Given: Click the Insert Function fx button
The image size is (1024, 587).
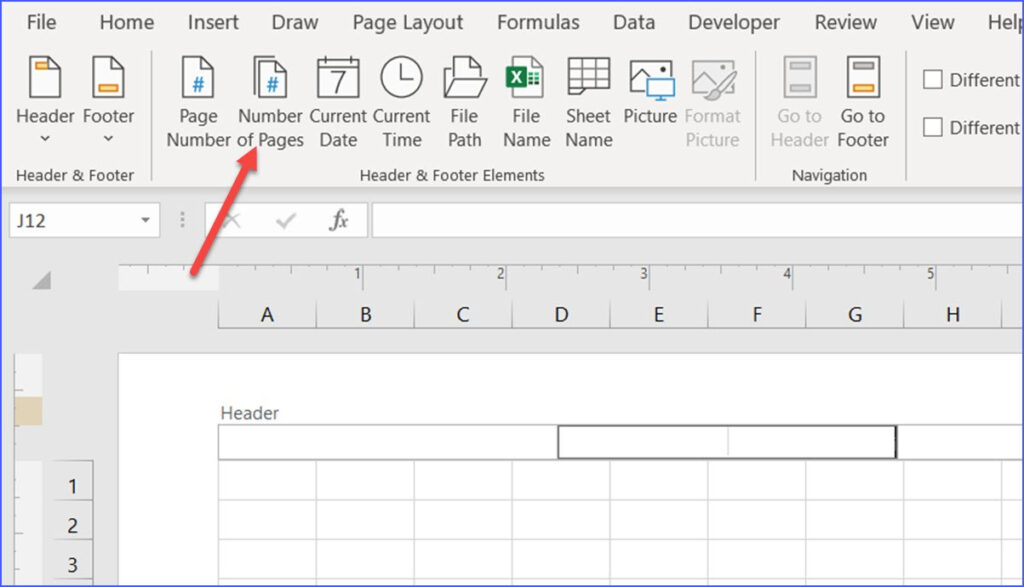Looking at the screenshot, I should 339,221.
